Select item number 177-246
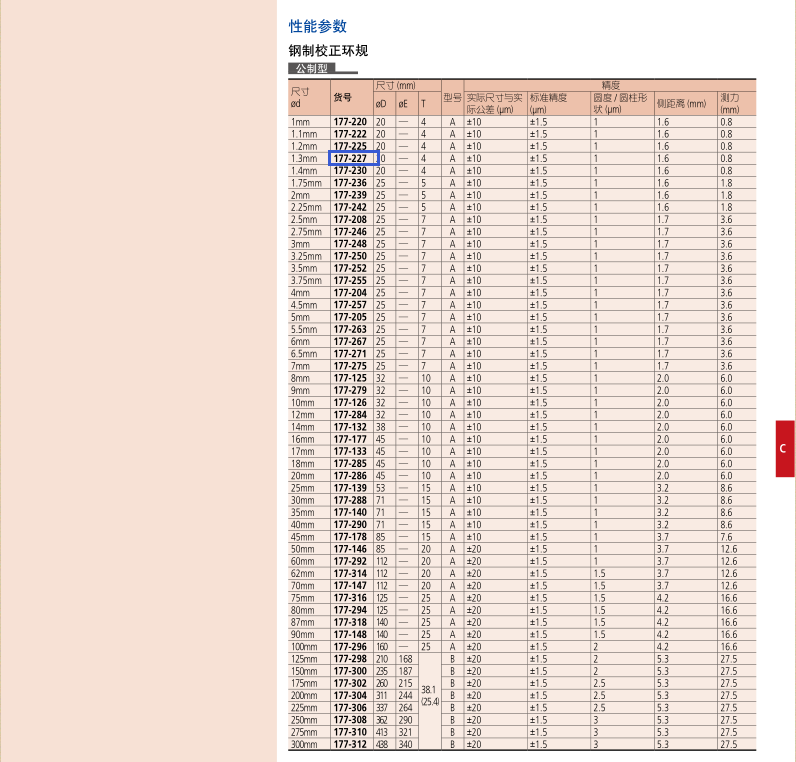796x762 pixels. coord(350,231)
